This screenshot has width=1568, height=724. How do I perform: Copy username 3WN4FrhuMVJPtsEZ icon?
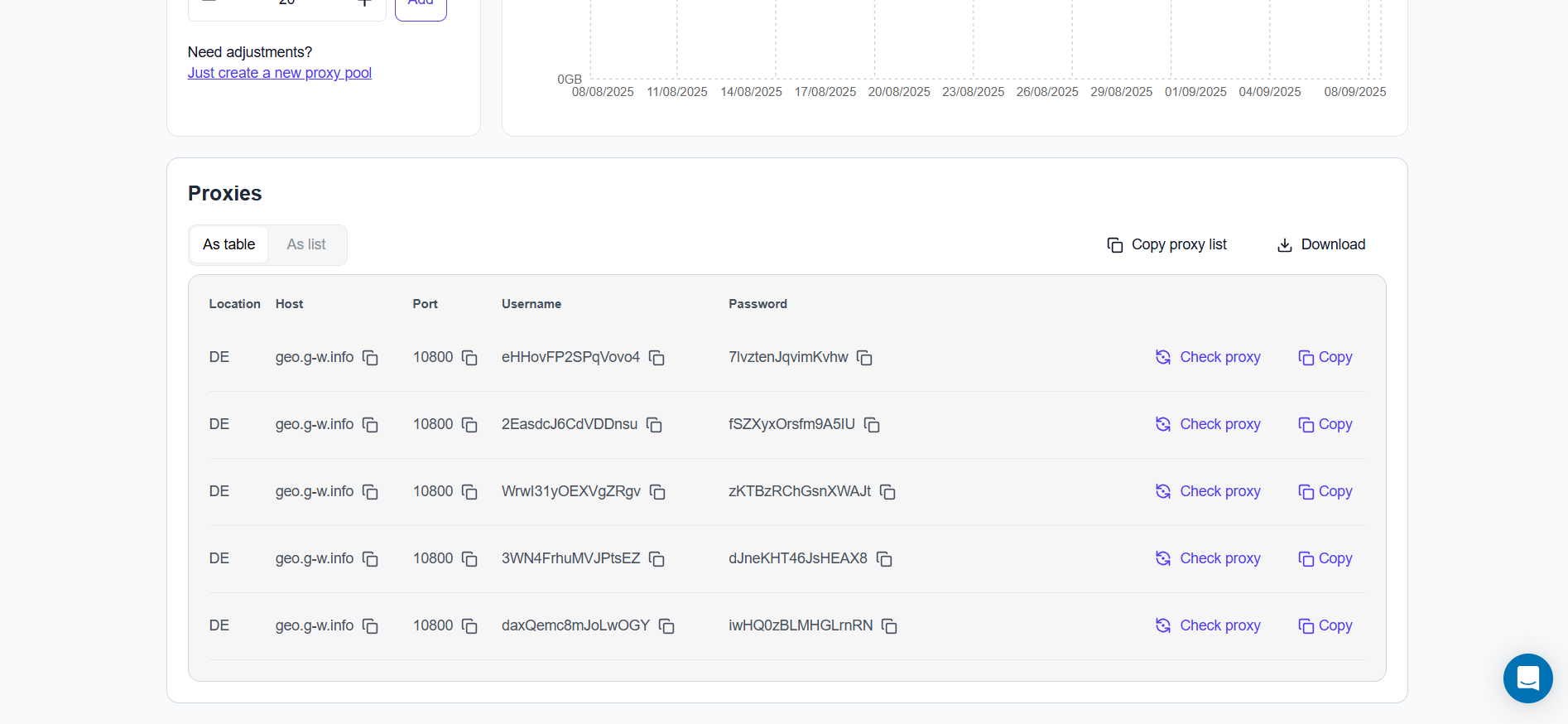click(x=657, y=559)
